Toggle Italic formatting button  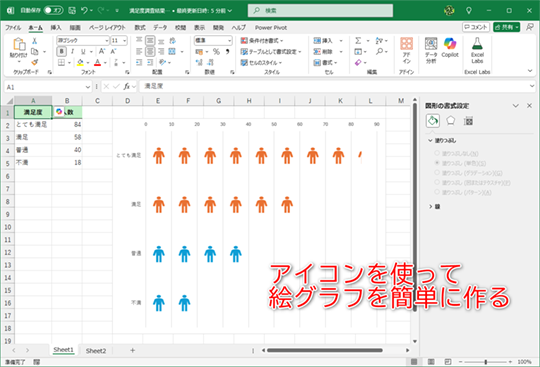pyautogui.click(x=72, y=52)
